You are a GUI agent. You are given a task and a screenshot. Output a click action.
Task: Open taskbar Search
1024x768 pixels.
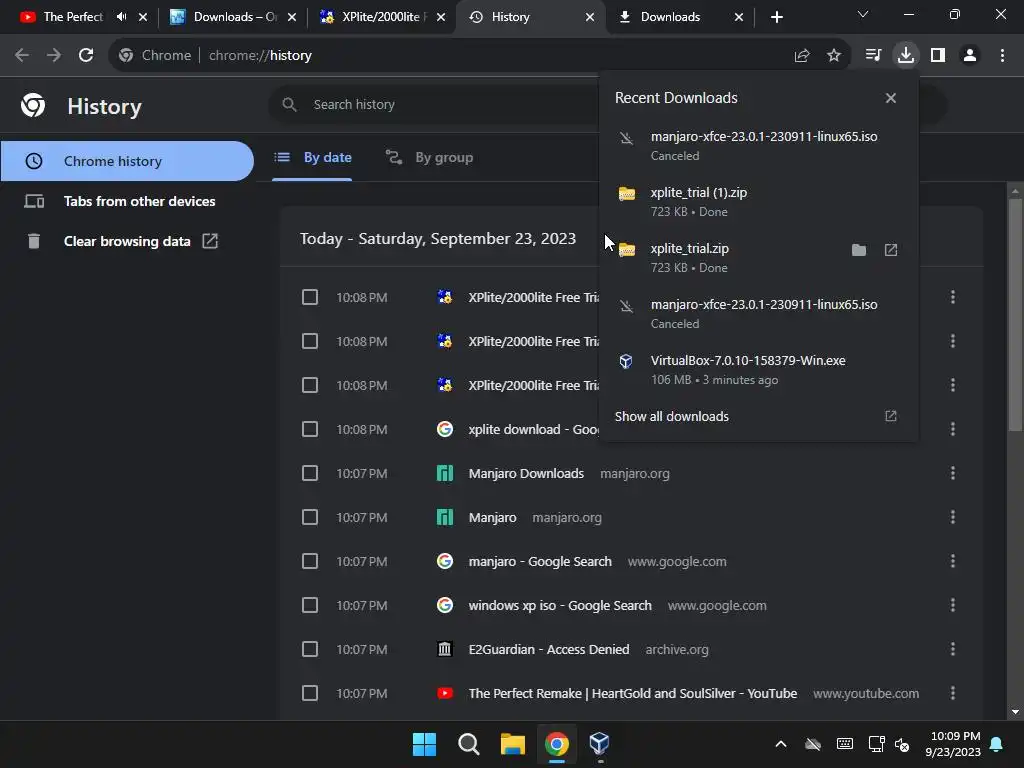(468, 744)
